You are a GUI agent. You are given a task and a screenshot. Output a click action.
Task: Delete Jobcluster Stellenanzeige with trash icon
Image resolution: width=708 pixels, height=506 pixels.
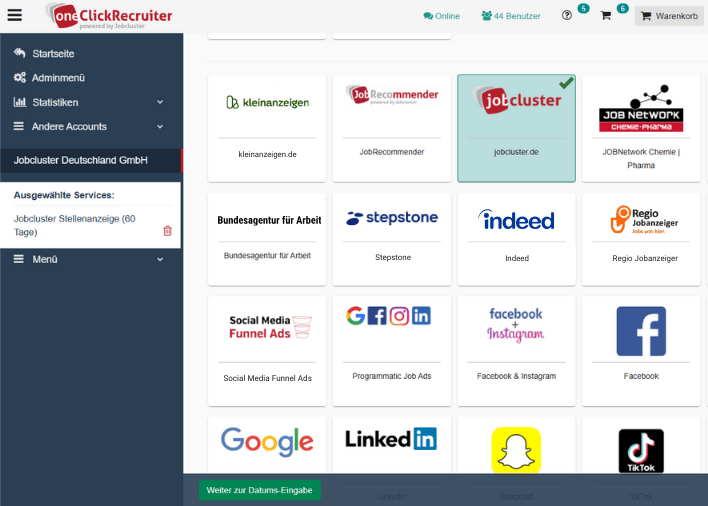tap(167, 231)
